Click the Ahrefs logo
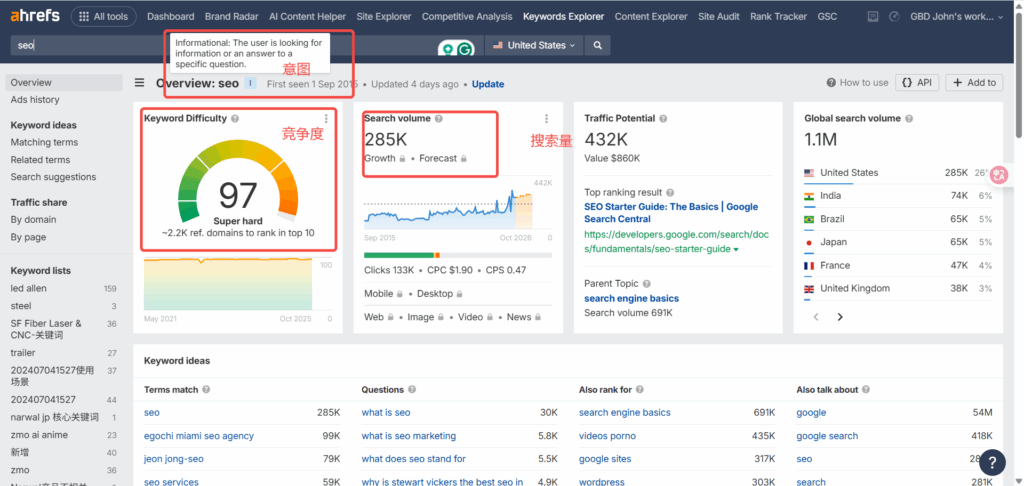This screenshot has width=1024, height=486. (35, 17)
